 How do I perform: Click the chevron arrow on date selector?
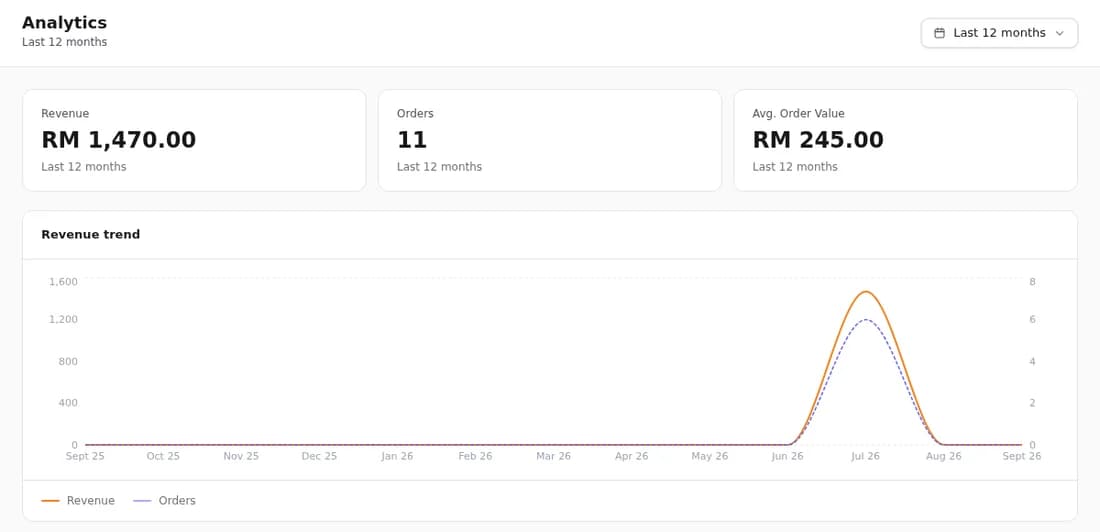click(x=1059, y=33)
